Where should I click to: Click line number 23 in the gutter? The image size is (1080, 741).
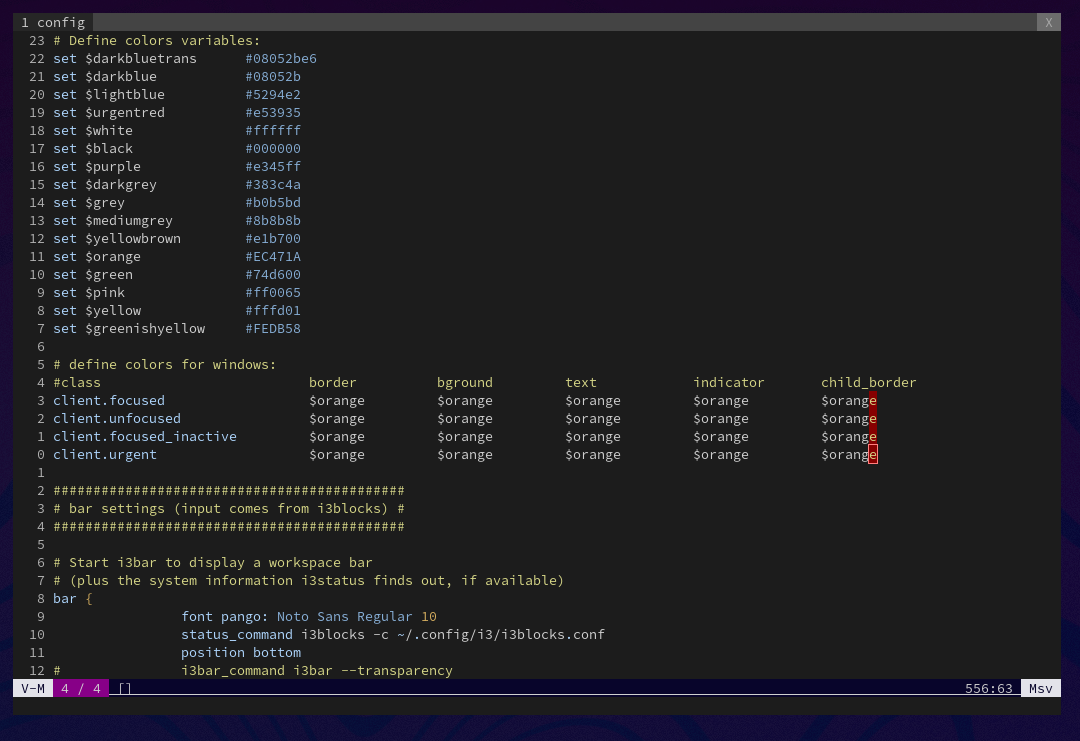click(35, 40)
